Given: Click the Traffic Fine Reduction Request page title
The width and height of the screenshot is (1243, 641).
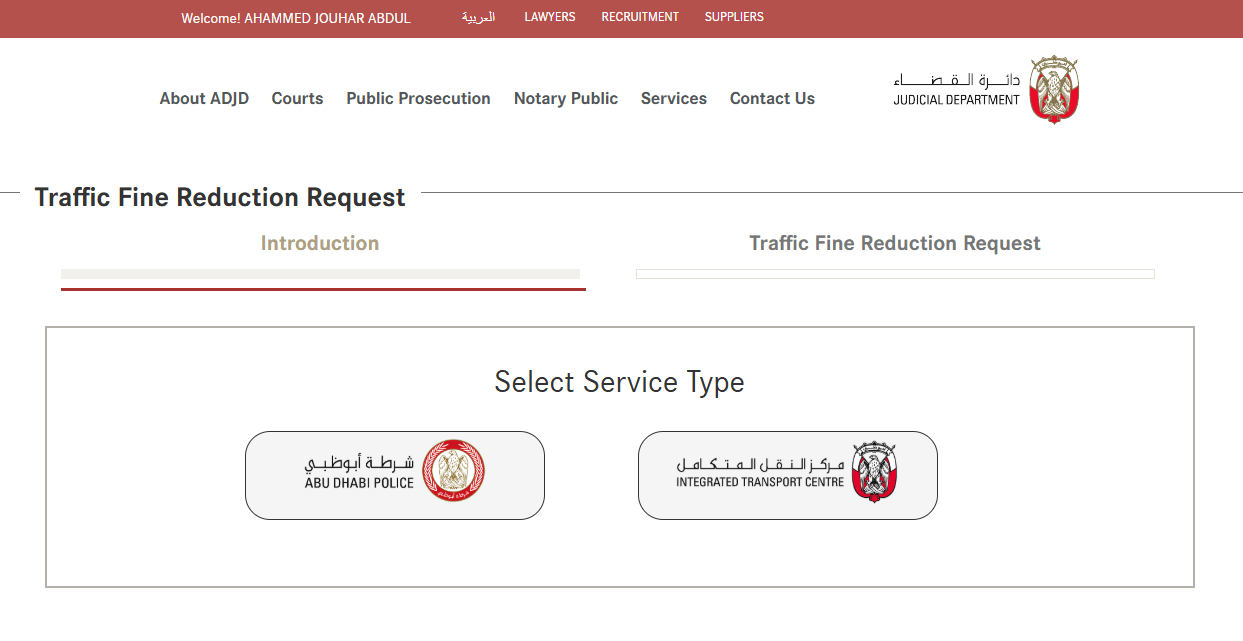Looking at the screenshot, I should (220, 198).
